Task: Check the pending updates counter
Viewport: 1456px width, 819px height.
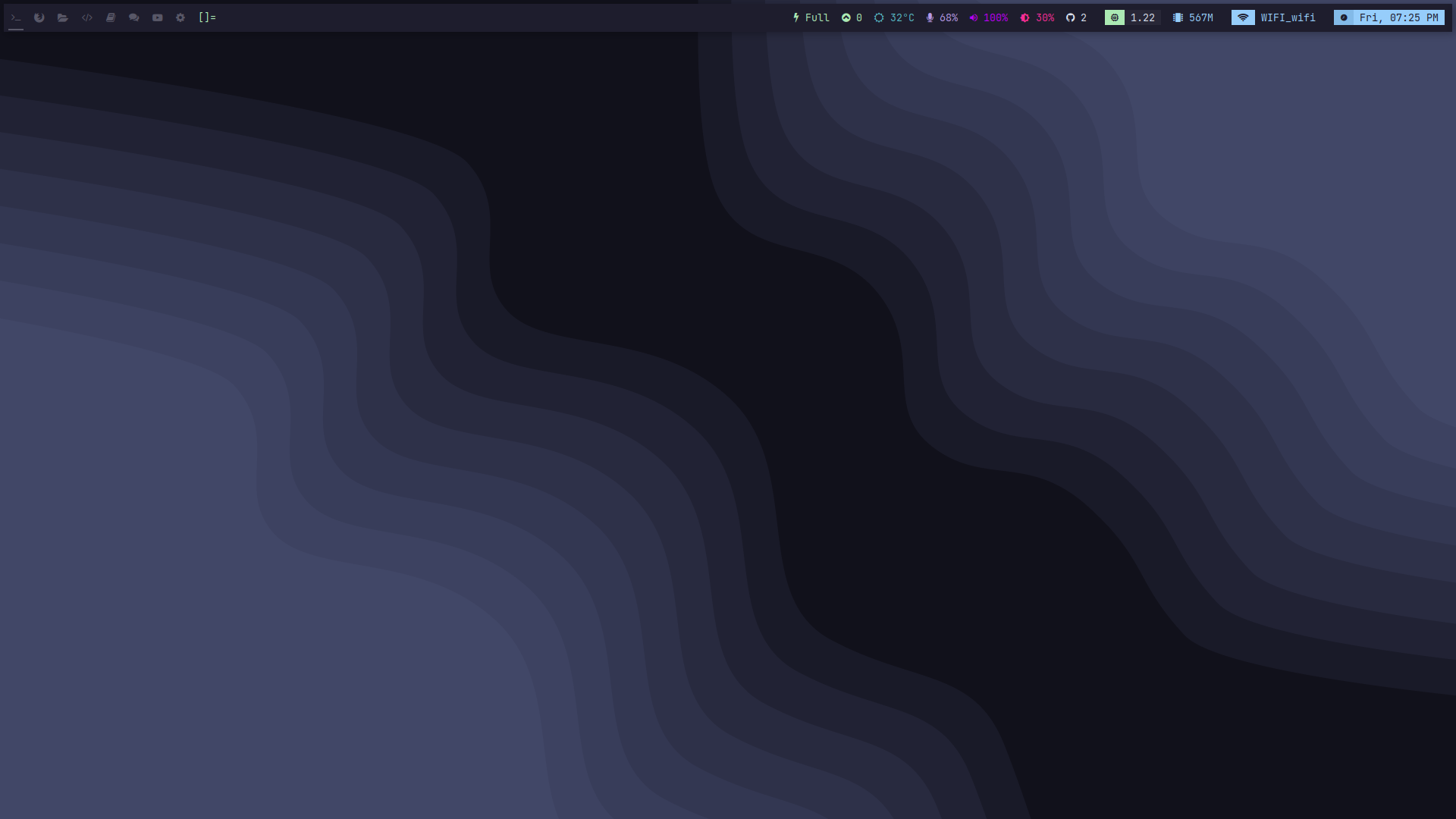Action: pos(852,17)
